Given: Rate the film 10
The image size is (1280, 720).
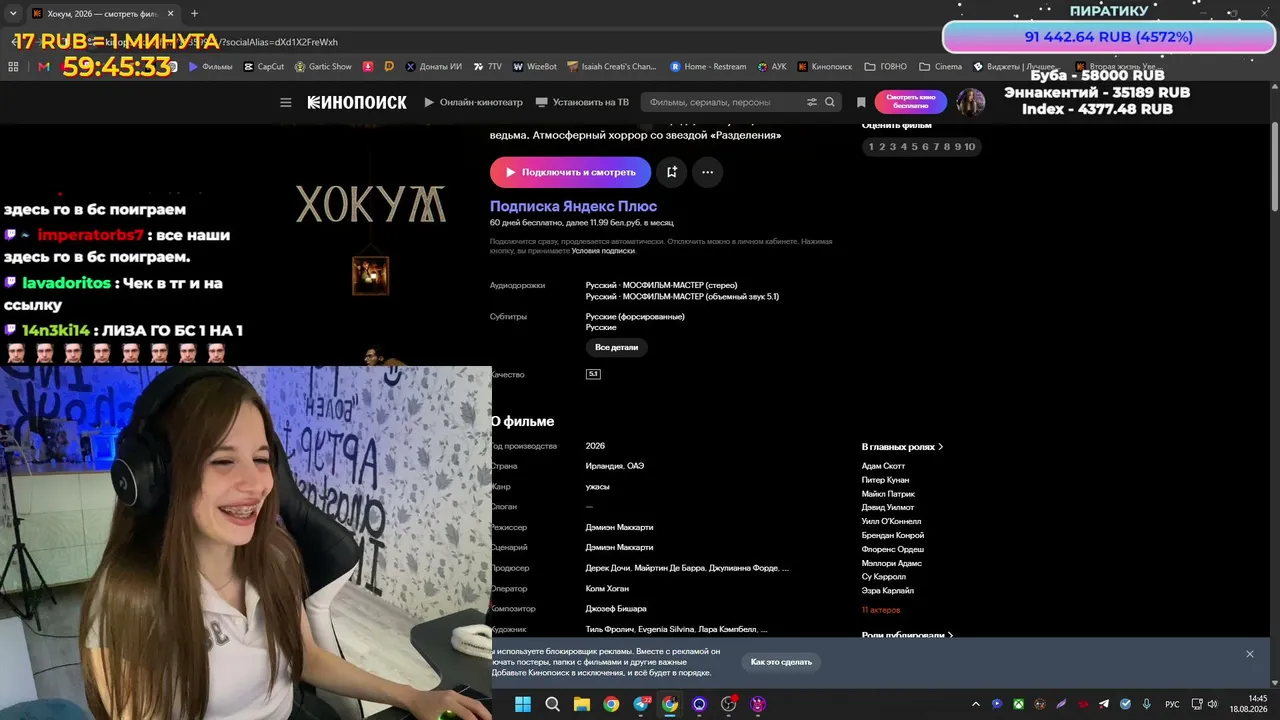Looking at the screenshot, I should pos(970,147).
